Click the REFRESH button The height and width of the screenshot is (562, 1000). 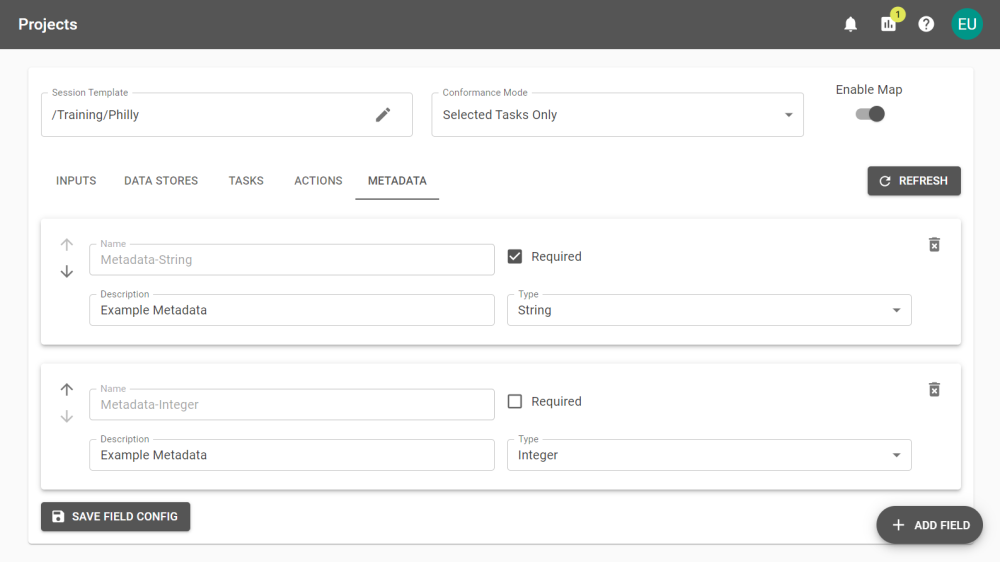pyautogui.click(x=914, y=181)
